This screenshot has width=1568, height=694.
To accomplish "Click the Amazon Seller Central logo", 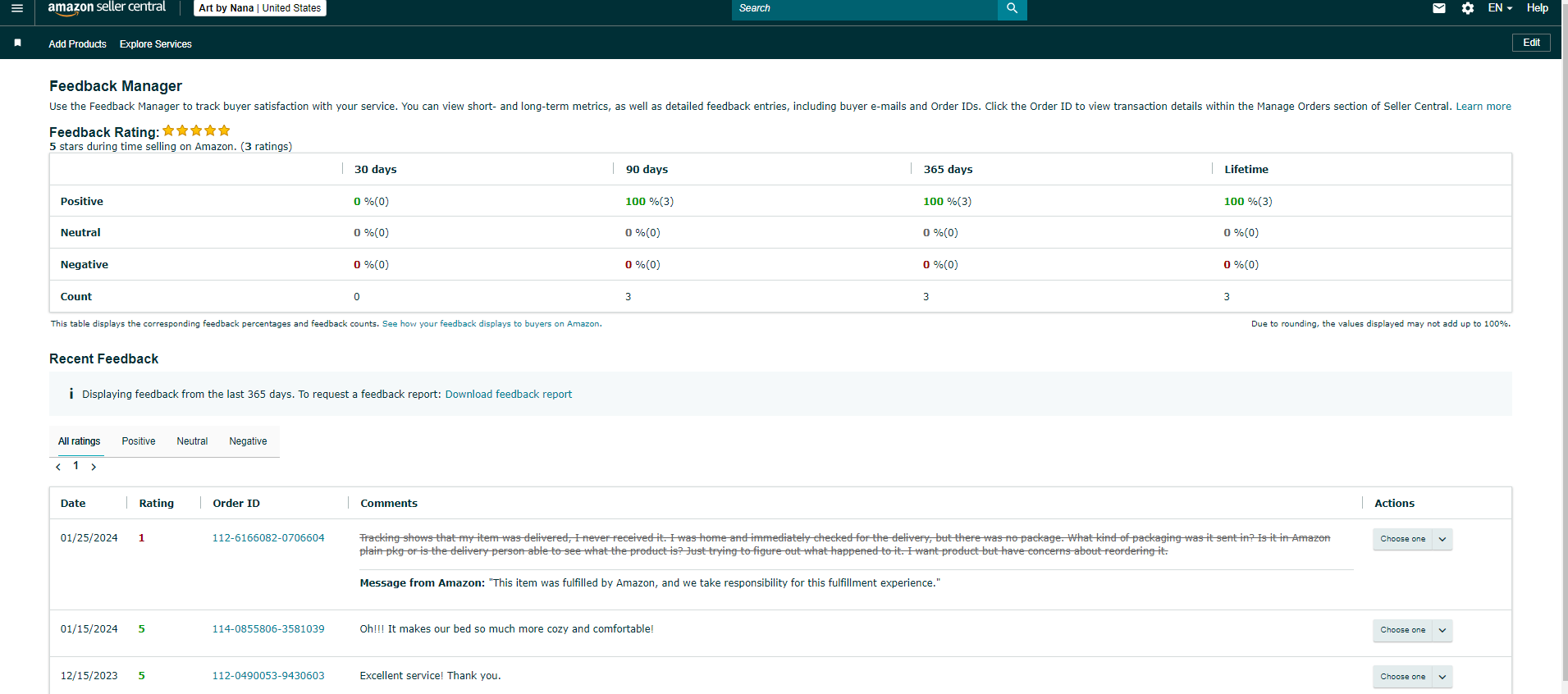I will 107,7.
